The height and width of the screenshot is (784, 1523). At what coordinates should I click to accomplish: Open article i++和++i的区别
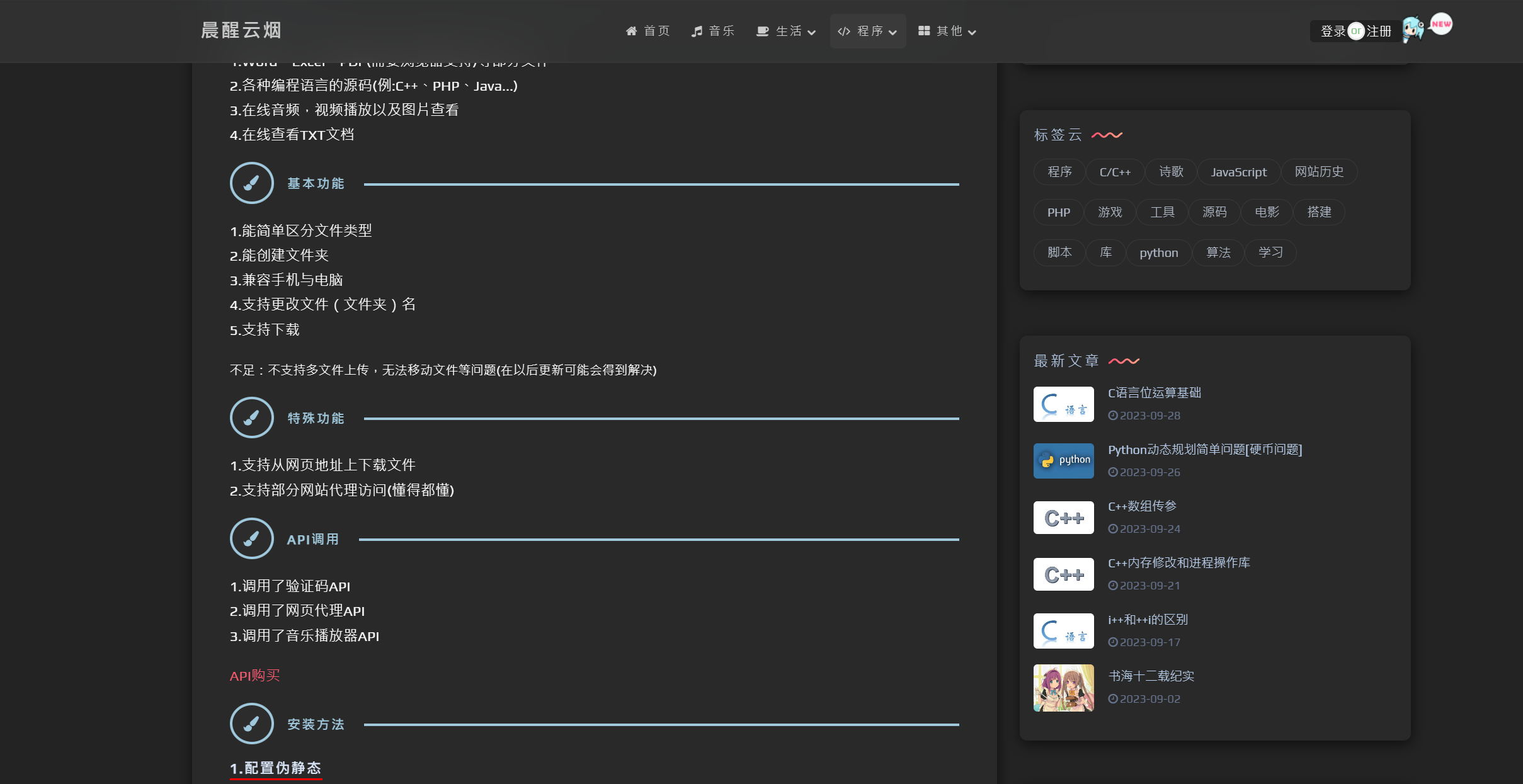[x=1148, y=620]
